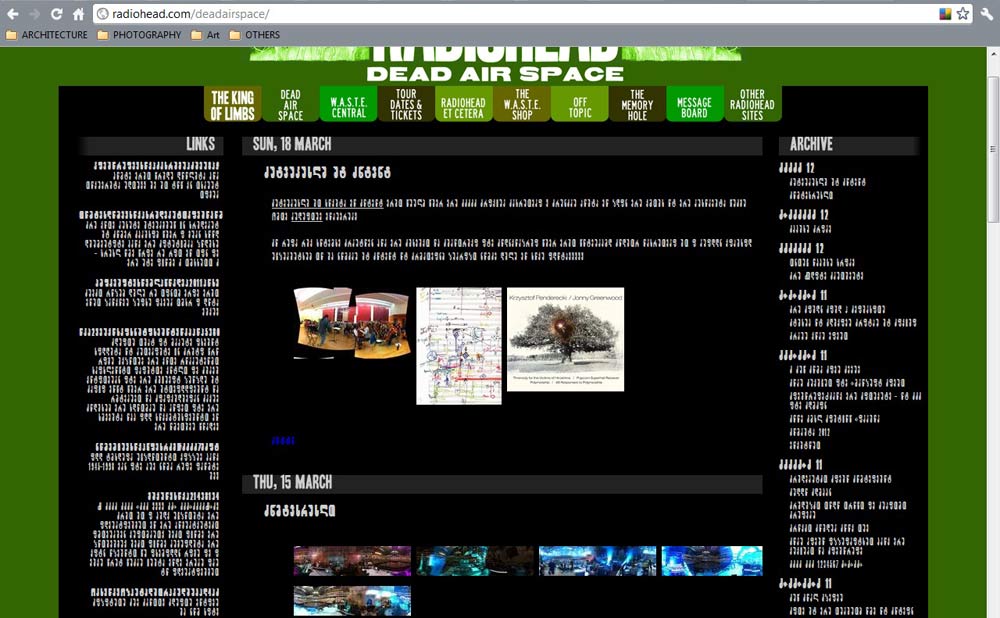Image resolution: width=1000 pixels, height=618 pixels.
Task: Click the browser forward arrow
Action: tap(34, 13)
